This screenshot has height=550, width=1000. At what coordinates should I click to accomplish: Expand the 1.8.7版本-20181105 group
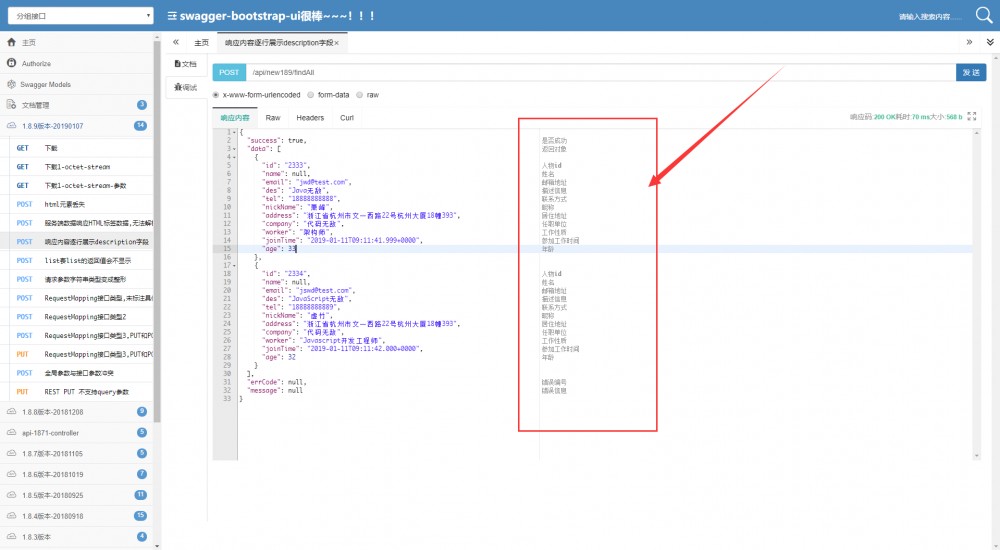tap(77, 454)
